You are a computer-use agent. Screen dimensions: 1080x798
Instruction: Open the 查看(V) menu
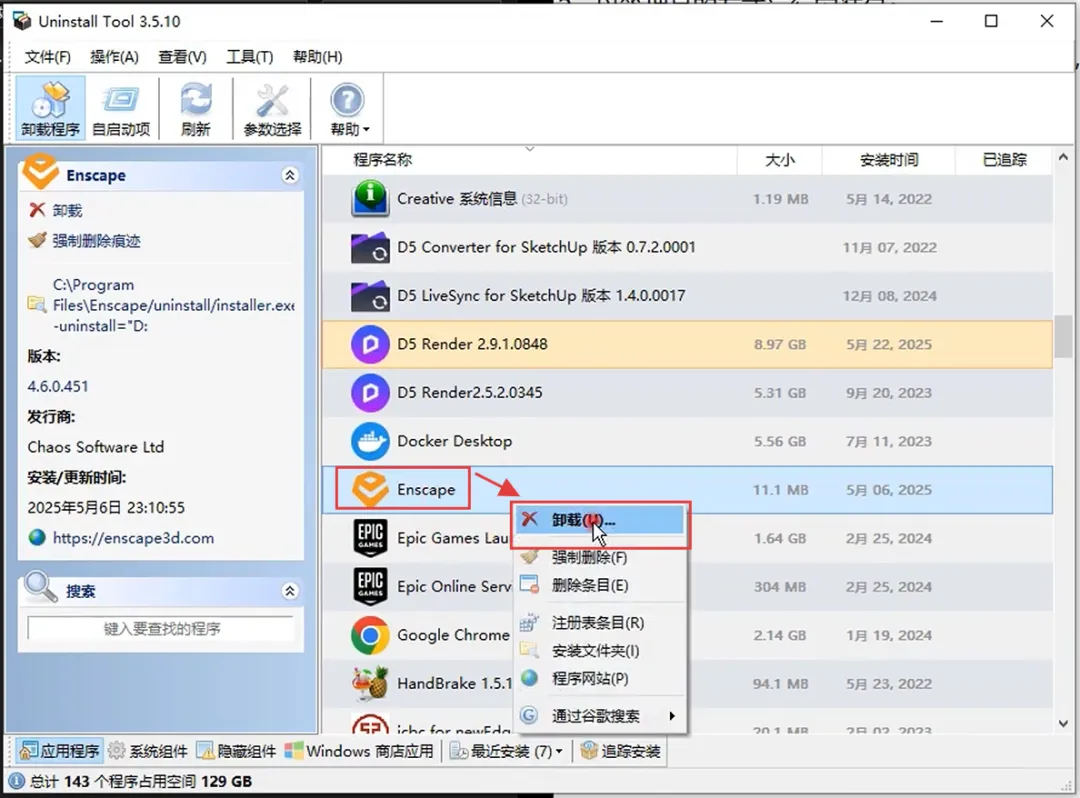click(x=182, y=57)
